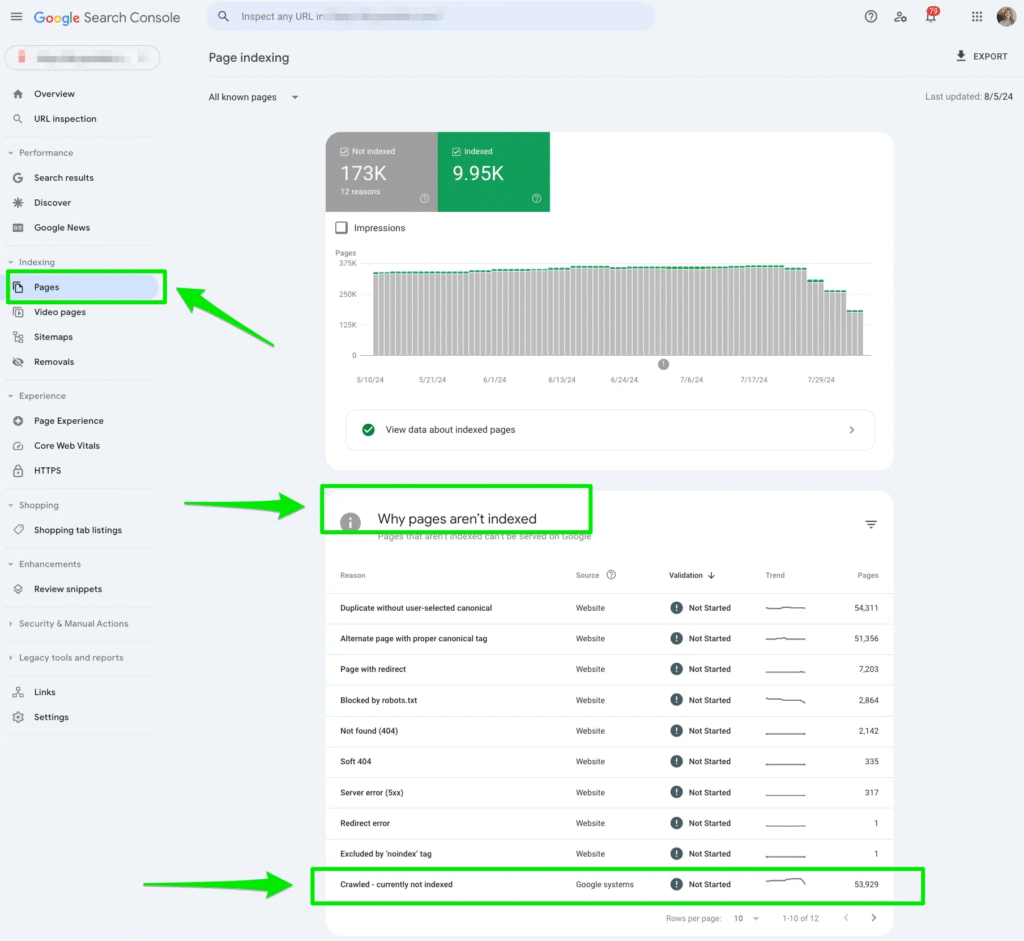
Task: Click the chart annotation marker on timeline
Action: tap(663, 365)
